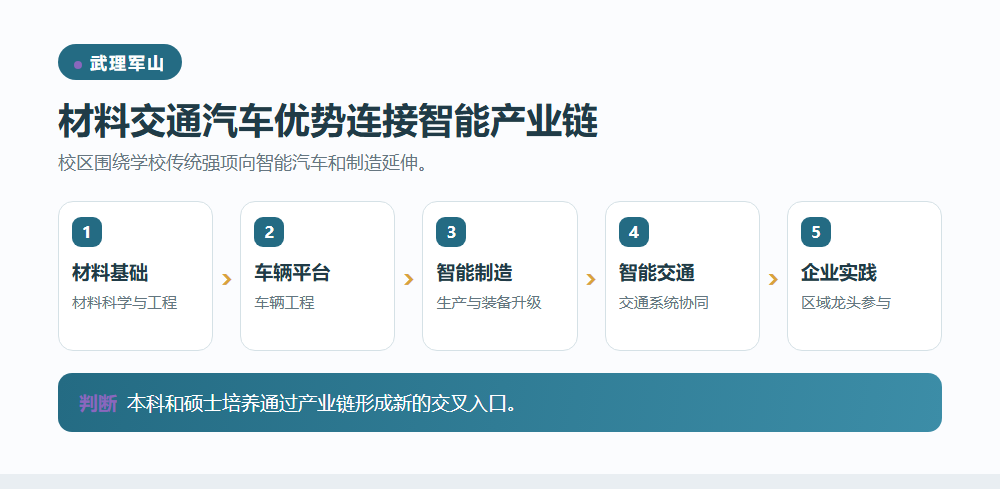Image resolution: width=1000 pixels, height=489 pixels.
Task: Click step number 4 badge
Action: [633, 232]
